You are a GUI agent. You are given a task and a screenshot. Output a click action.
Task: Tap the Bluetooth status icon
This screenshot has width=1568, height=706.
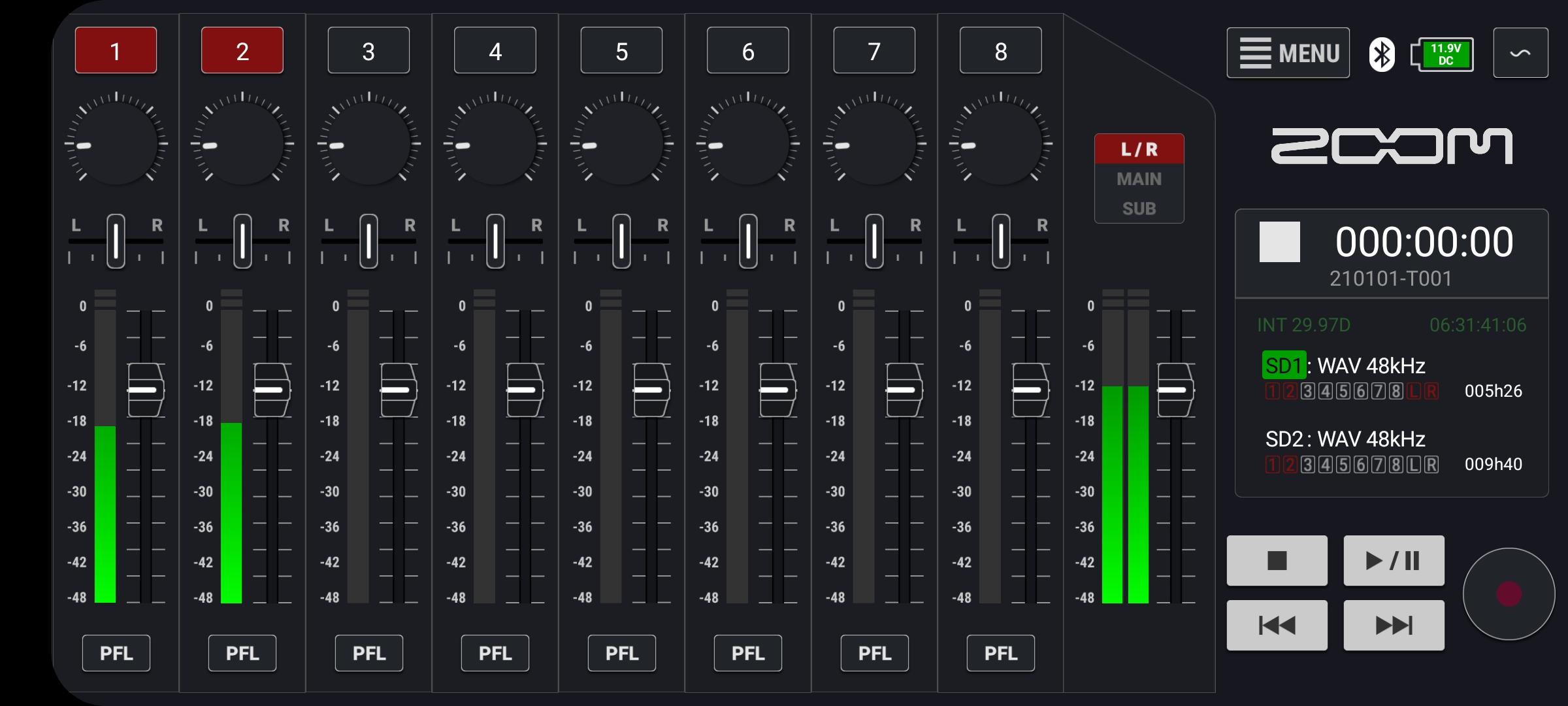click(x=1381, y=54)
